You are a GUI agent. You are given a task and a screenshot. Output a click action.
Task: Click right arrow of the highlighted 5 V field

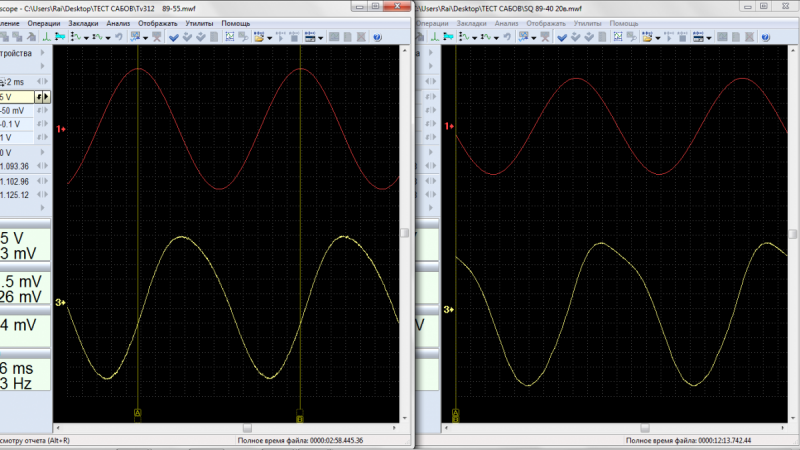[47, 96]
